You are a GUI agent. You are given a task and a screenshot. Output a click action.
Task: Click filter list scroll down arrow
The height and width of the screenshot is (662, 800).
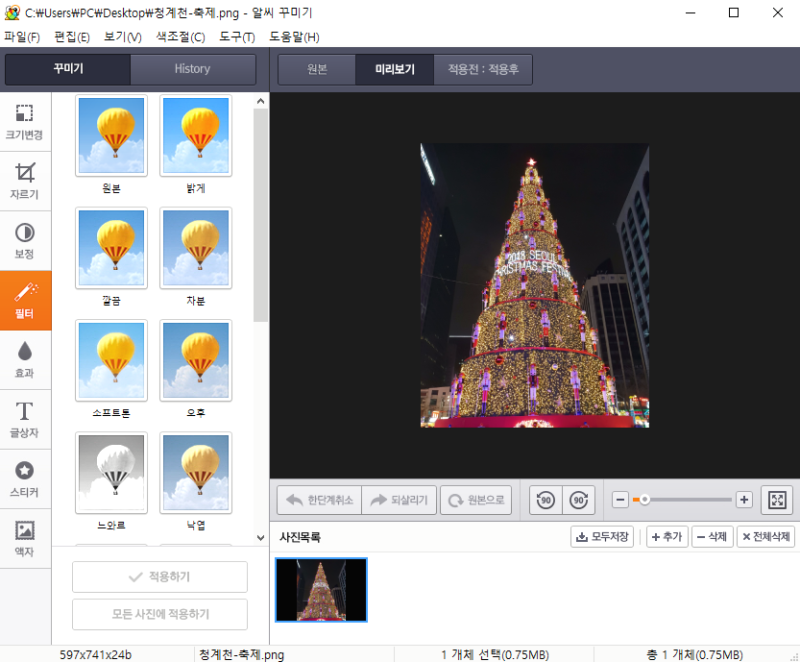(x=261, y=538)
